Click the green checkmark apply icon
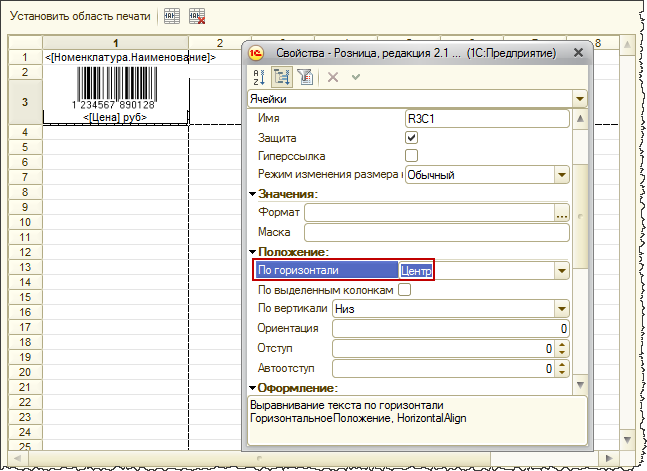The width and height of the screenshot is (647, 471). [356, 77]
